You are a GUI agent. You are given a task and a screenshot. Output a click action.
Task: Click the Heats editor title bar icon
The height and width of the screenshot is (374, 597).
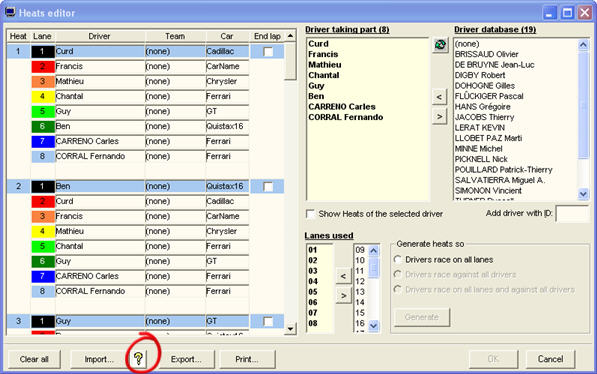click(x=10, y=13)
